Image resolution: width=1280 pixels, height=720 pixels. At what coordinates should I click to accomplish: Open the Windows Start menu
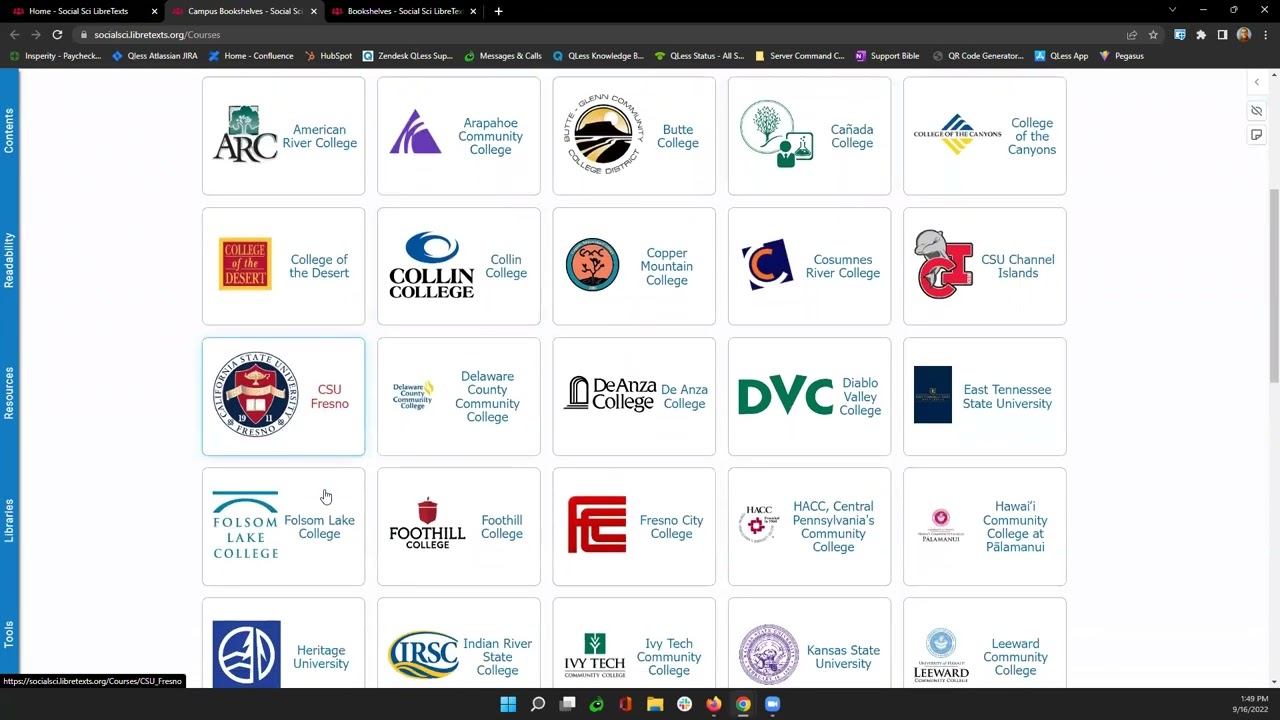[508, 704]
